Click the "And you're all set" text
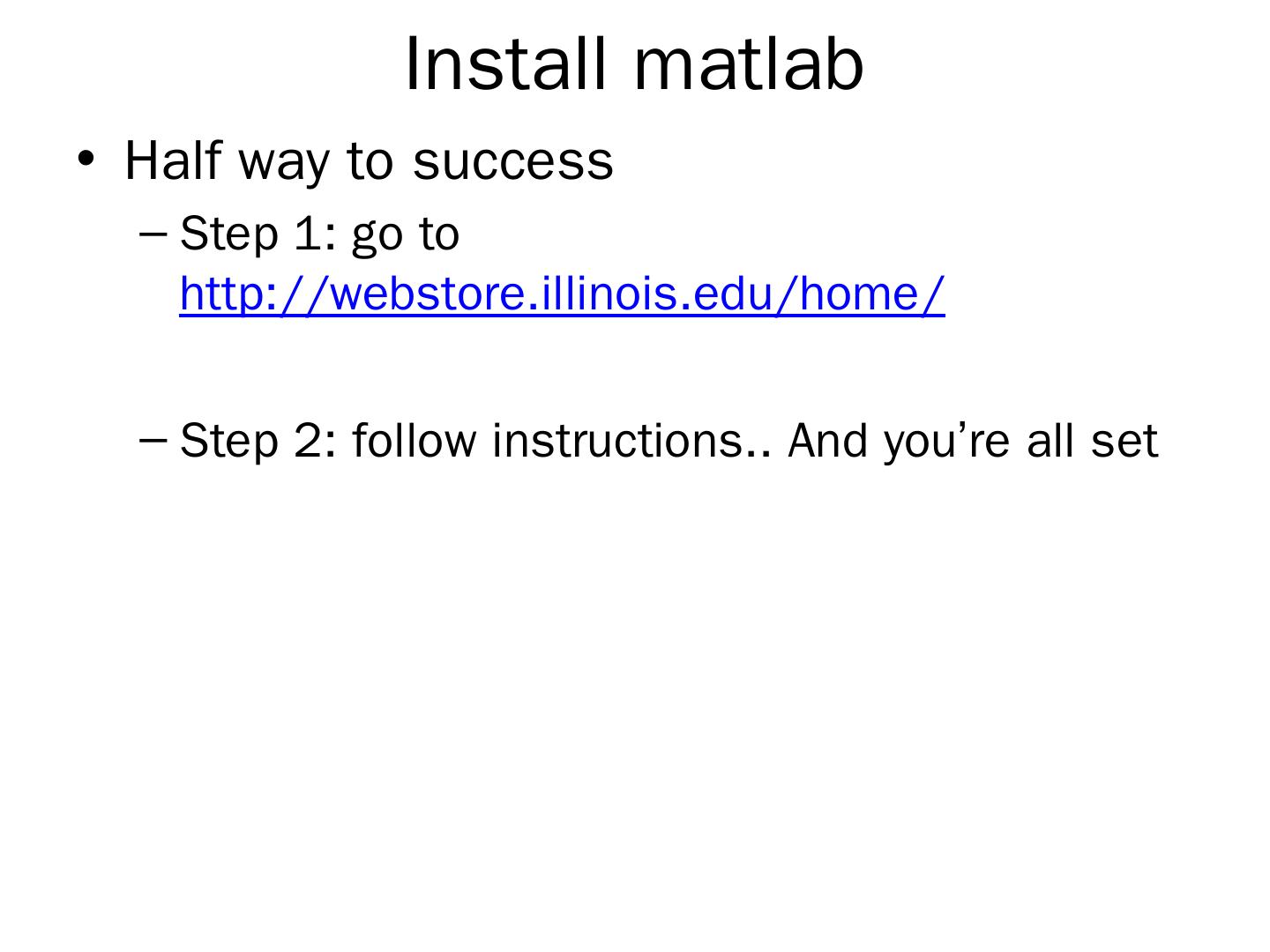 pos(972,440)
